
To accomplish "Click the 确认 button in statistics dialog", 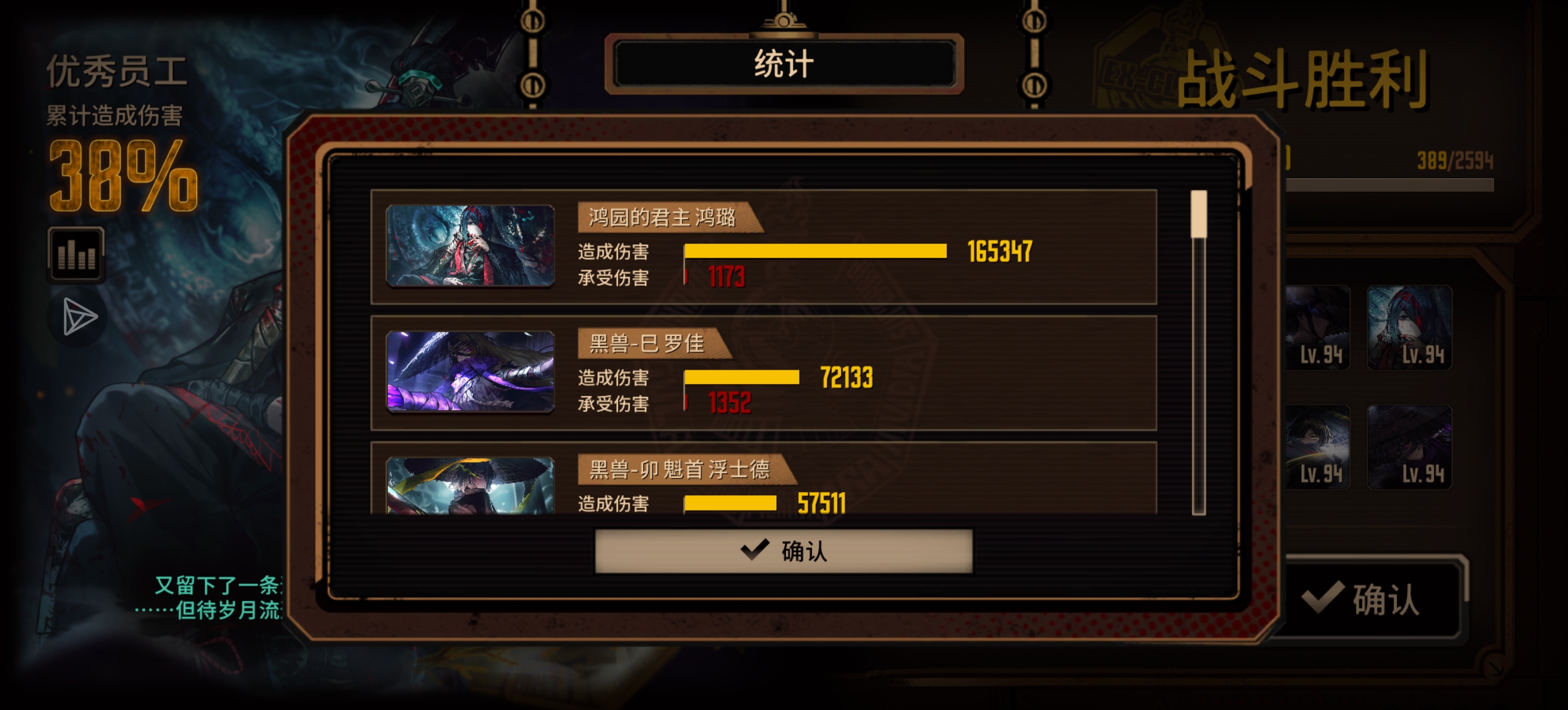I will 784,550.
